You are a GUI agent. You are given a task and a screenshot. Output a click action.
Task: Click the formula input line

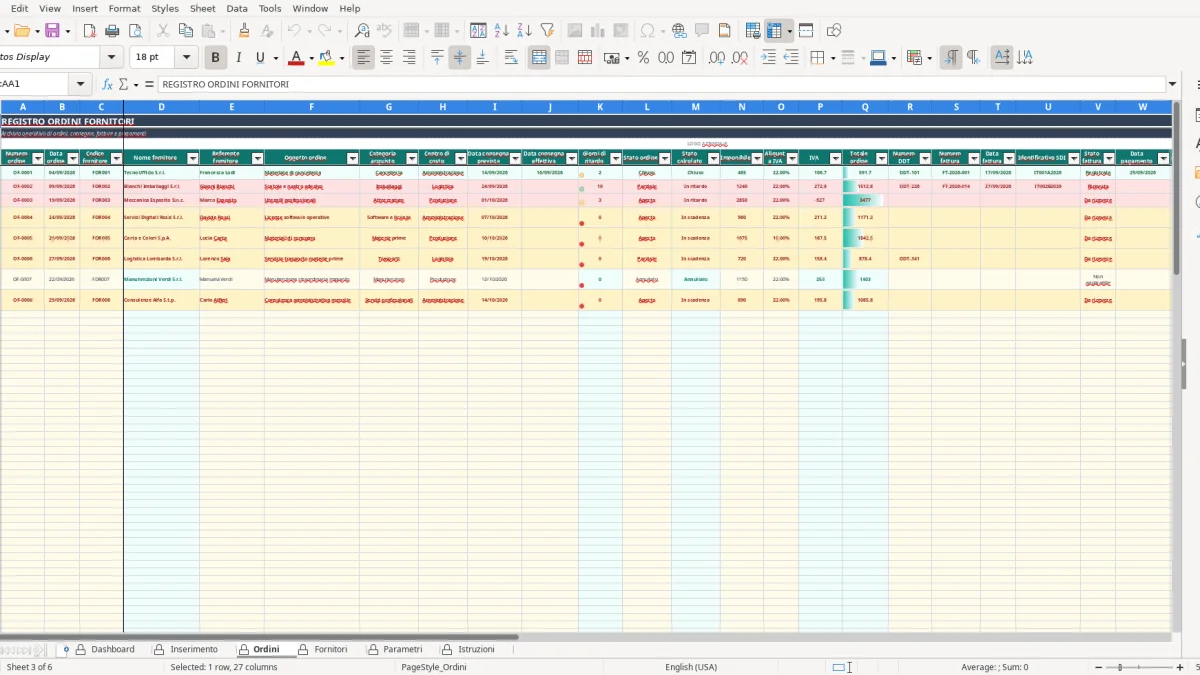pyautogui.click(x=660, y=85)
